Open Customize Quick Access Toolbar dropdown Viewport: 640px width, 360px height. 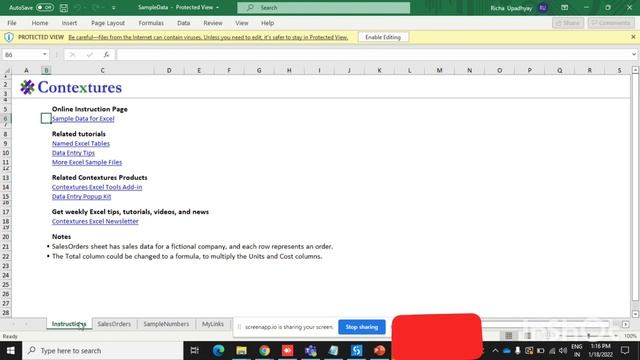[x=114, y=8]
